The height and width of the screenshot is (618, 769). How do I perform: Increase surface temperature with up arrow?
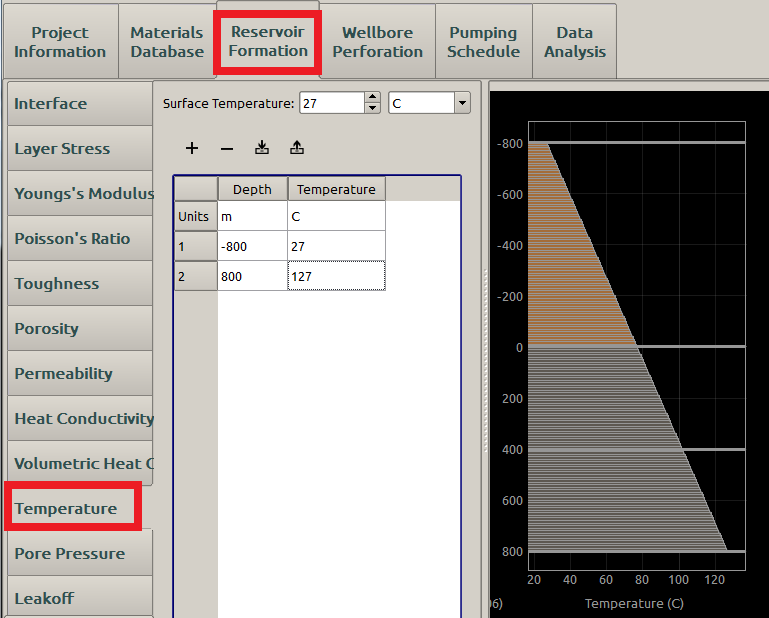373,98
